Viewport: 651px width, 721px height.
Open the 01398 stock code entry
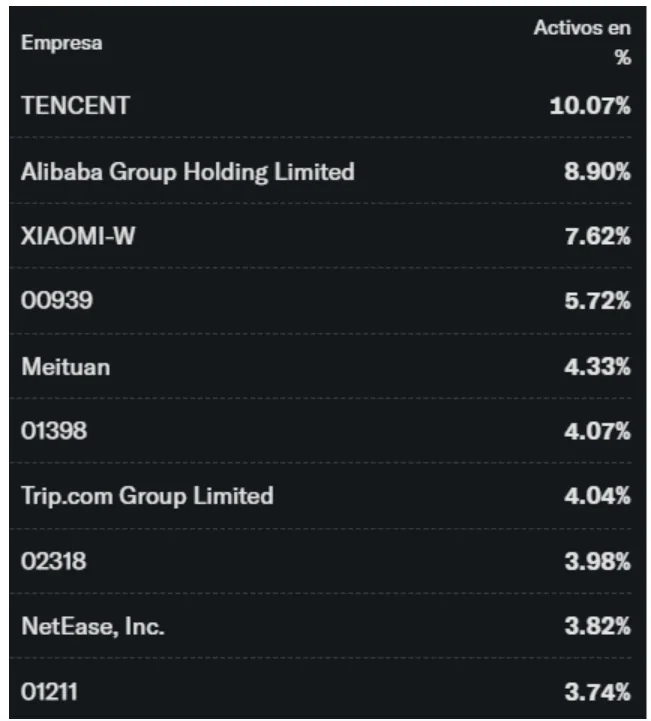(54, 431)
